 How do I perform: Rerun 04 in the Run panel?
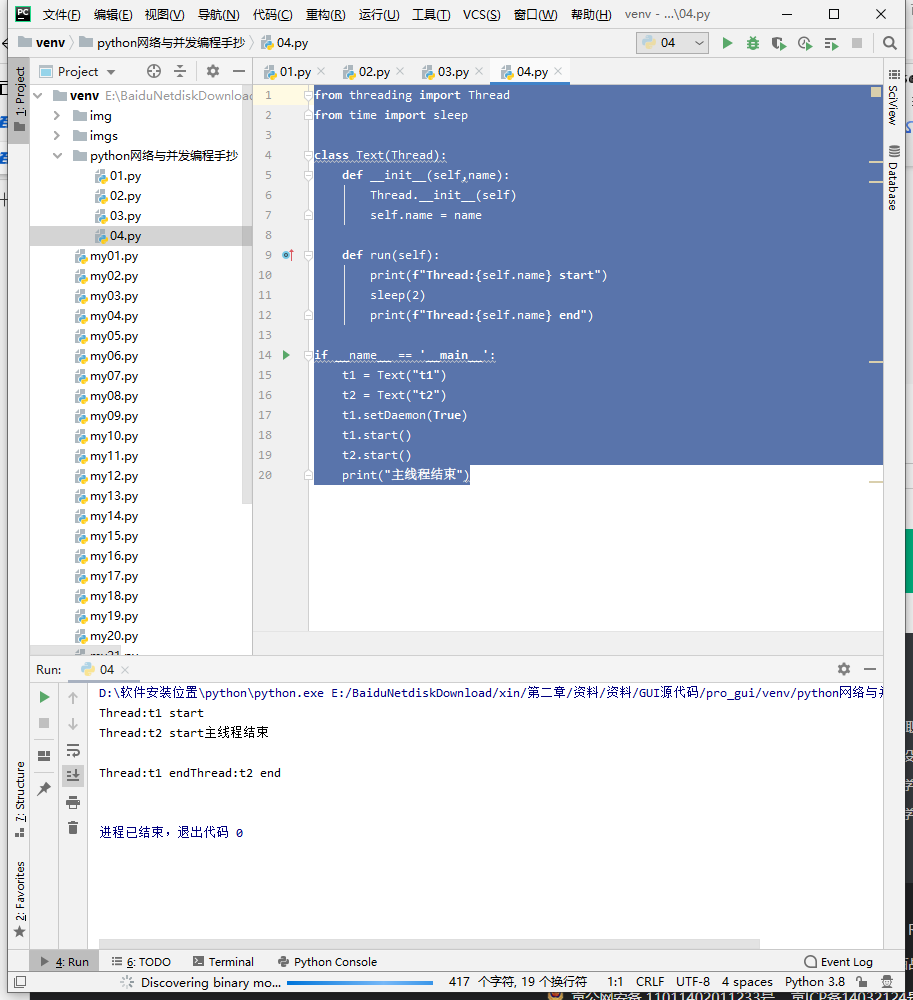pyautogui.click(x=44, y=697)
